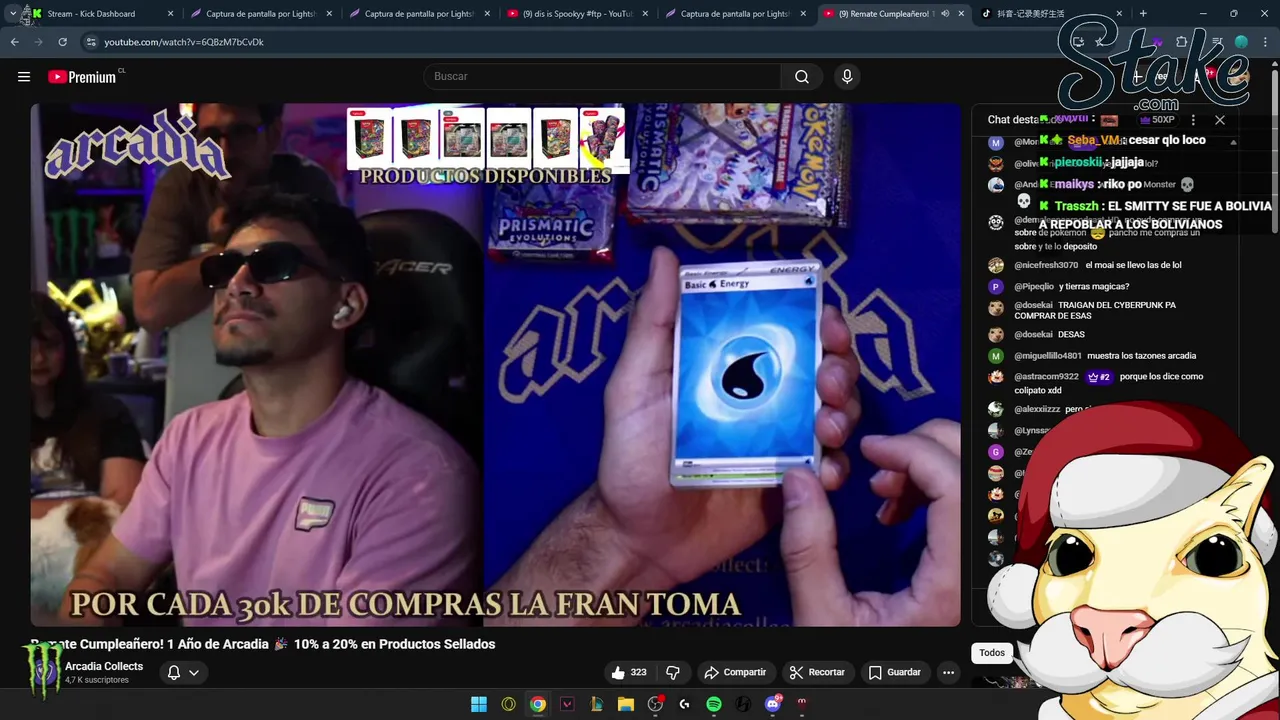Open Arcadia Collects channel name link

(x=104, y=666)
